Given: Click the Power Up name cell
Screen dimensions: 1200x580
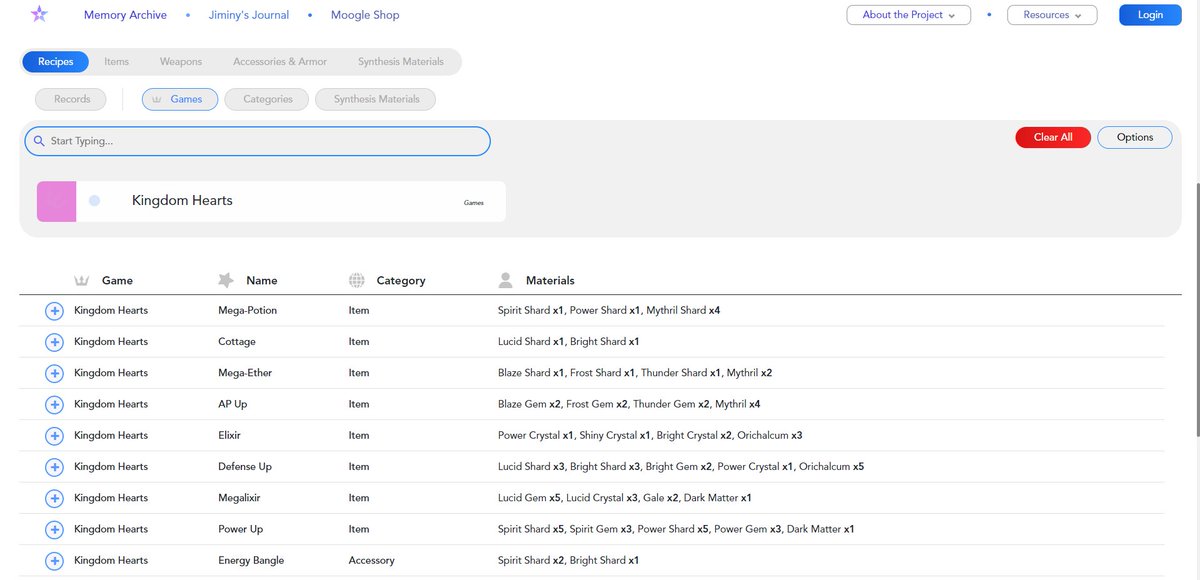Looking at the screenshot, I should [240, 529].
